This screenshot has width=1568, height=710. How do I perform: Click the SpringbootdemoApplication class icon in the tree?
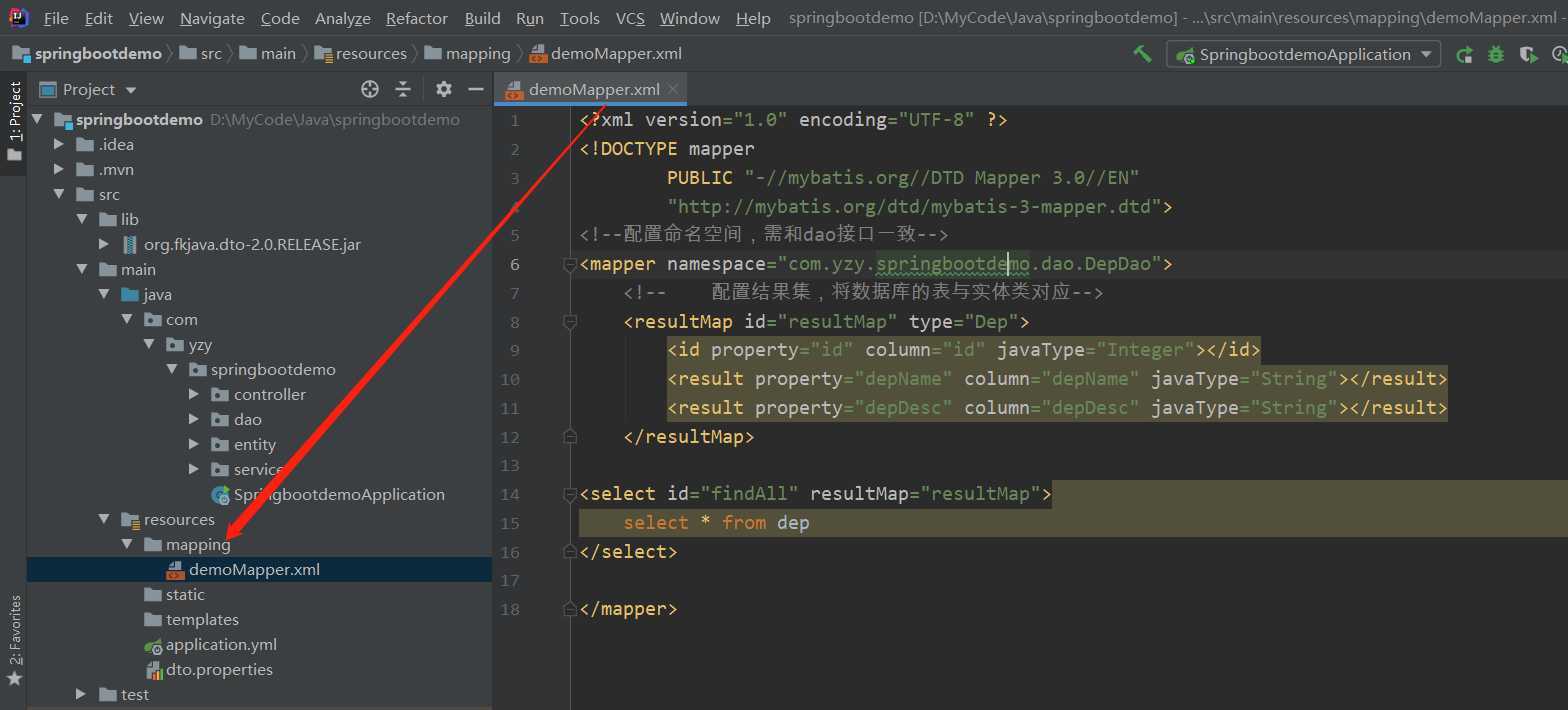point(220,495)
